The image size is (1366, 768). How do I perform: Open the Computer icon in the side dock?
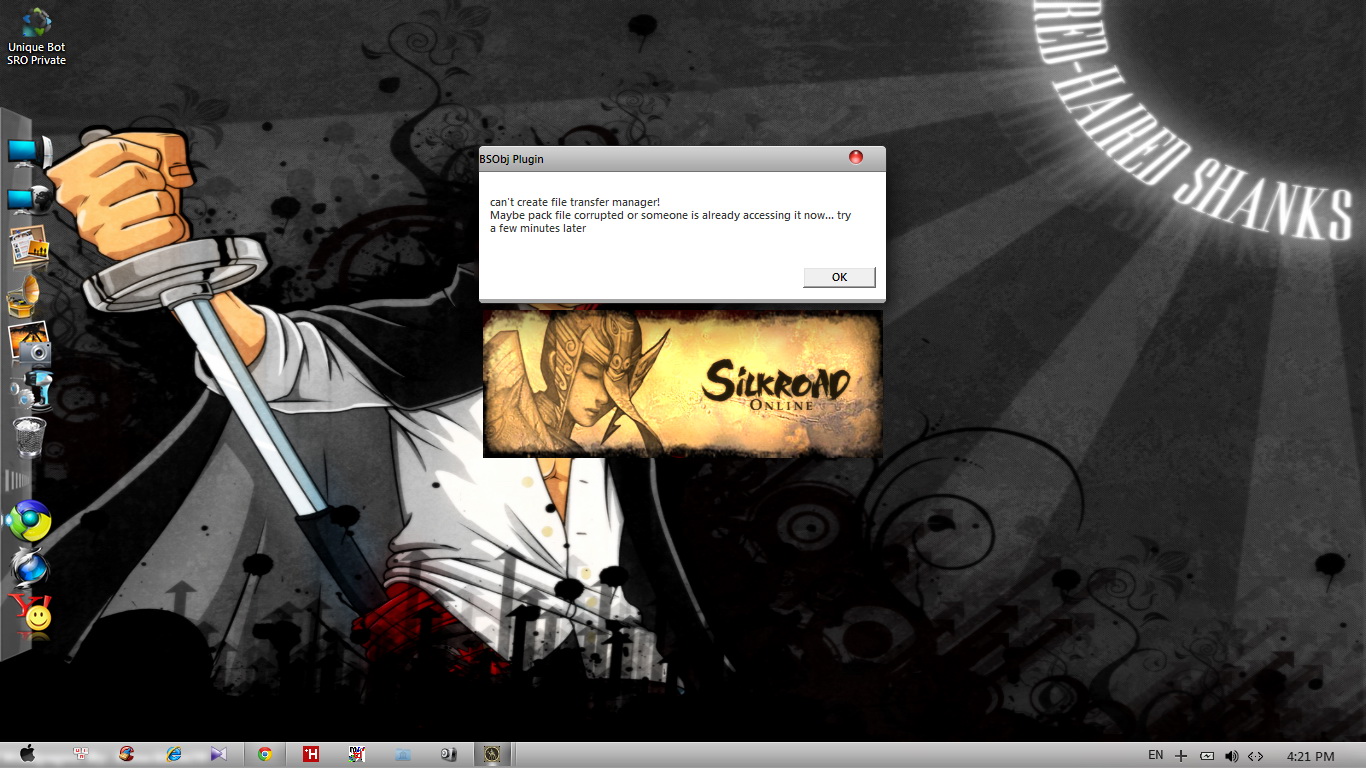click(x=29, y=152)
